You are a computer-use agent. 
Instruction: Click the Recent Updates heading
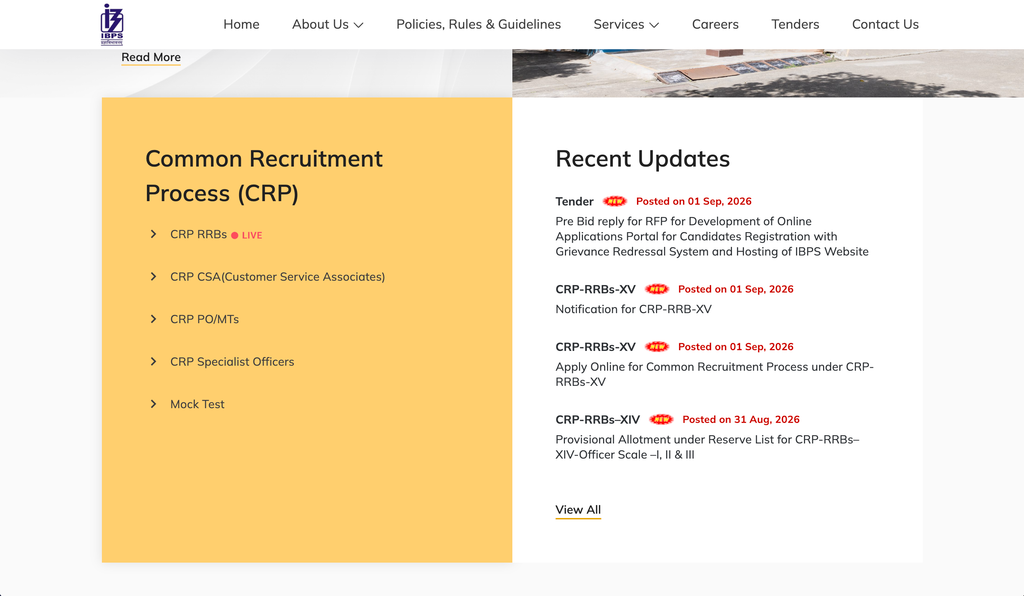point(643,159)
